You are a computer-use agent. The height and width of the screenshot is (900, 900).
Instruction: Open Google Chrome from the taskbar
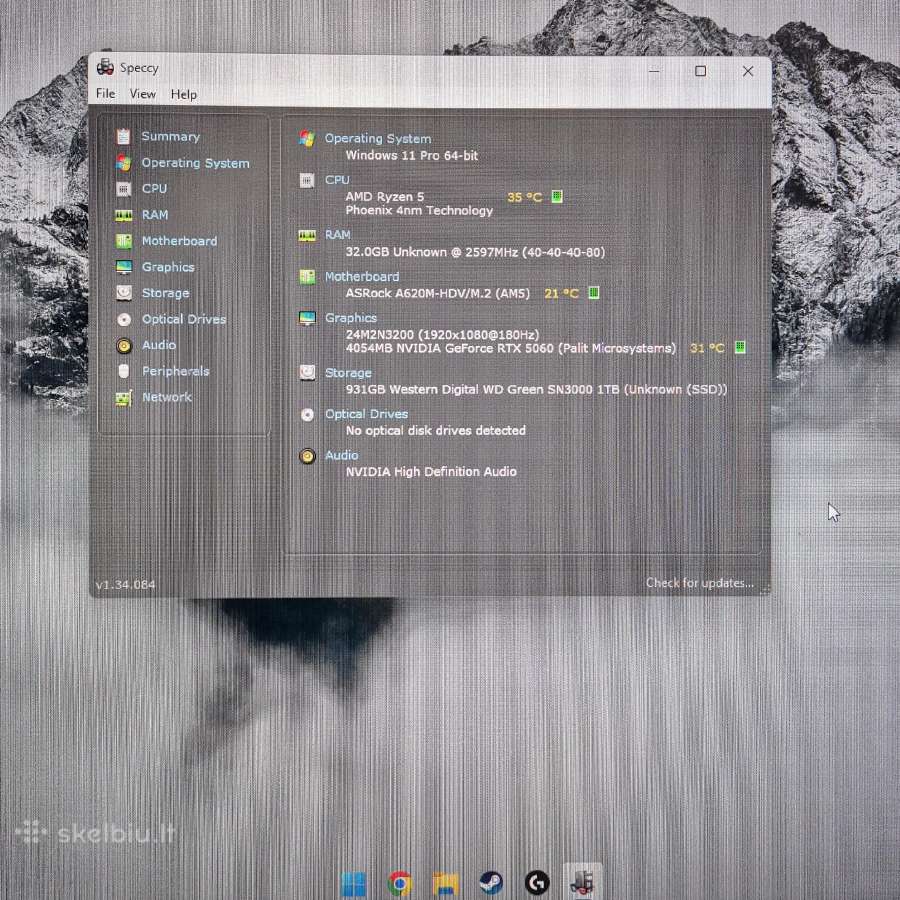(399, 884)
